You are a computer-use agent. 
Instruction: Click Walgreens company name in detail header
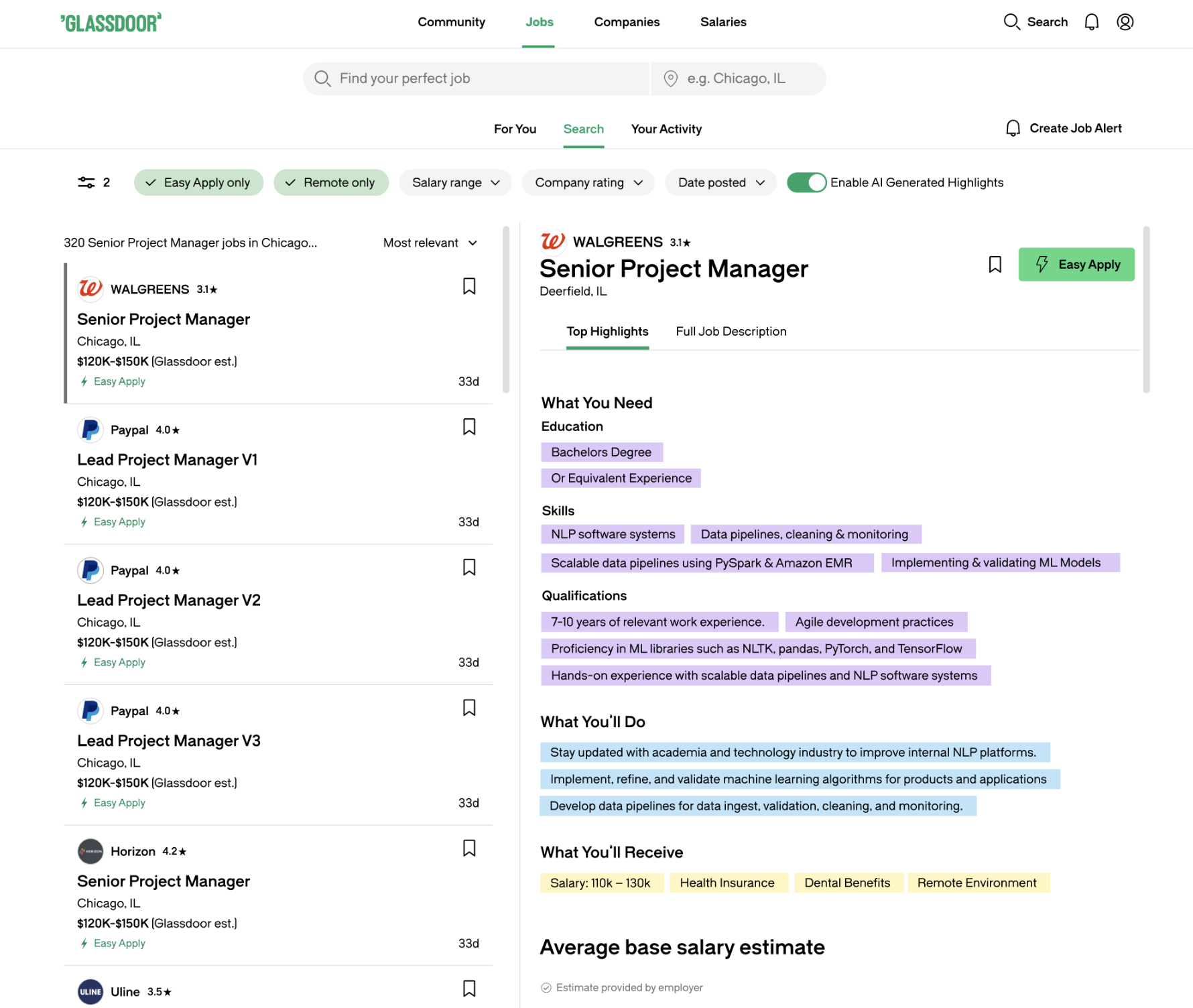[618, 242]
